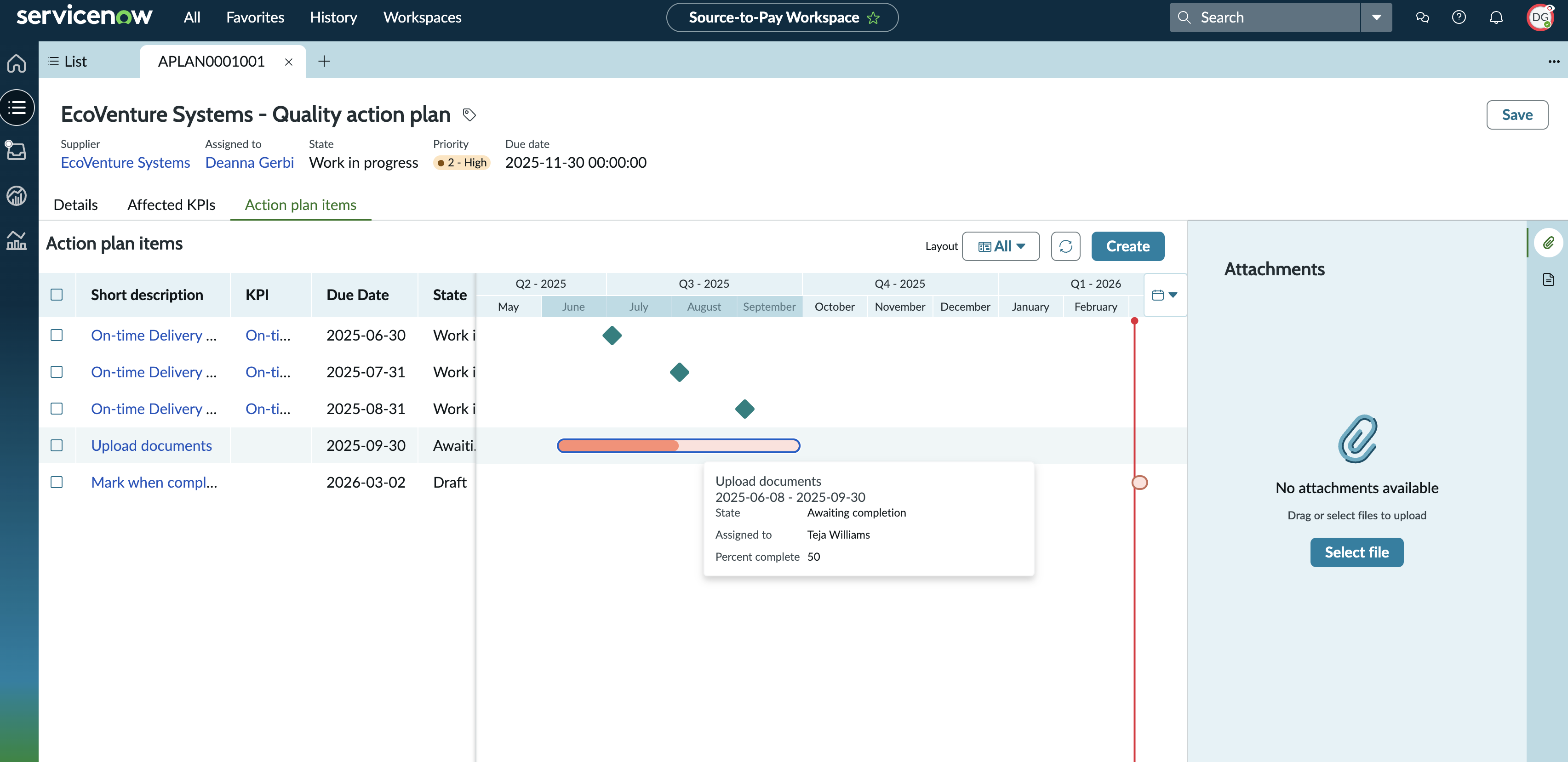
Task: Switch to the Affected KPIs tab
Action: click(171, 205)
